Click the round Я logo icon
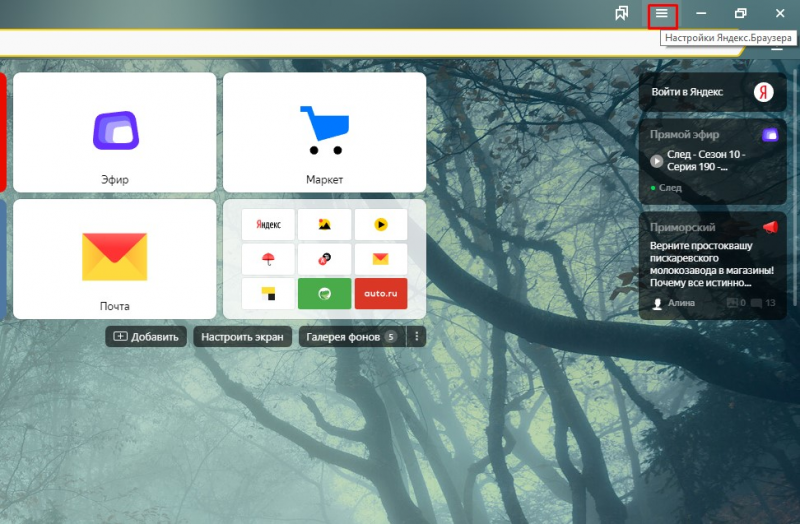Viewport: 800px width, 524px height. click(x=764, y=92)
